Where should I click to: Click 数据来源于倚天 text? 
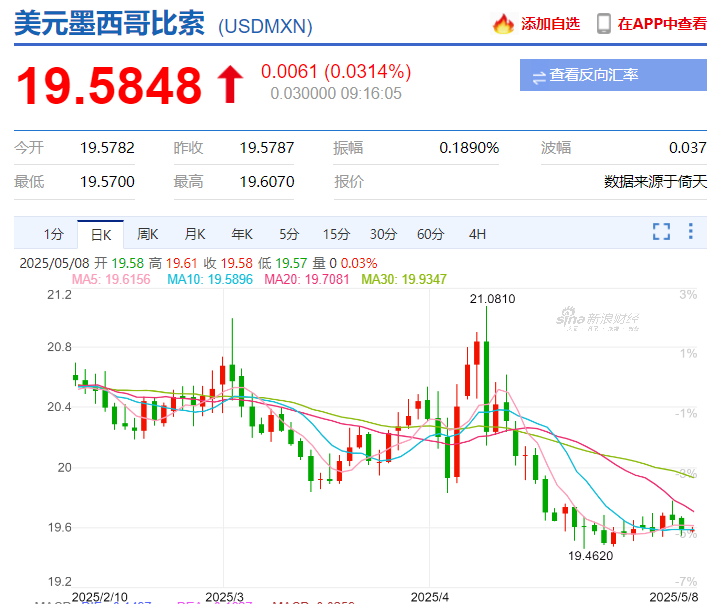tap(655, 182)
